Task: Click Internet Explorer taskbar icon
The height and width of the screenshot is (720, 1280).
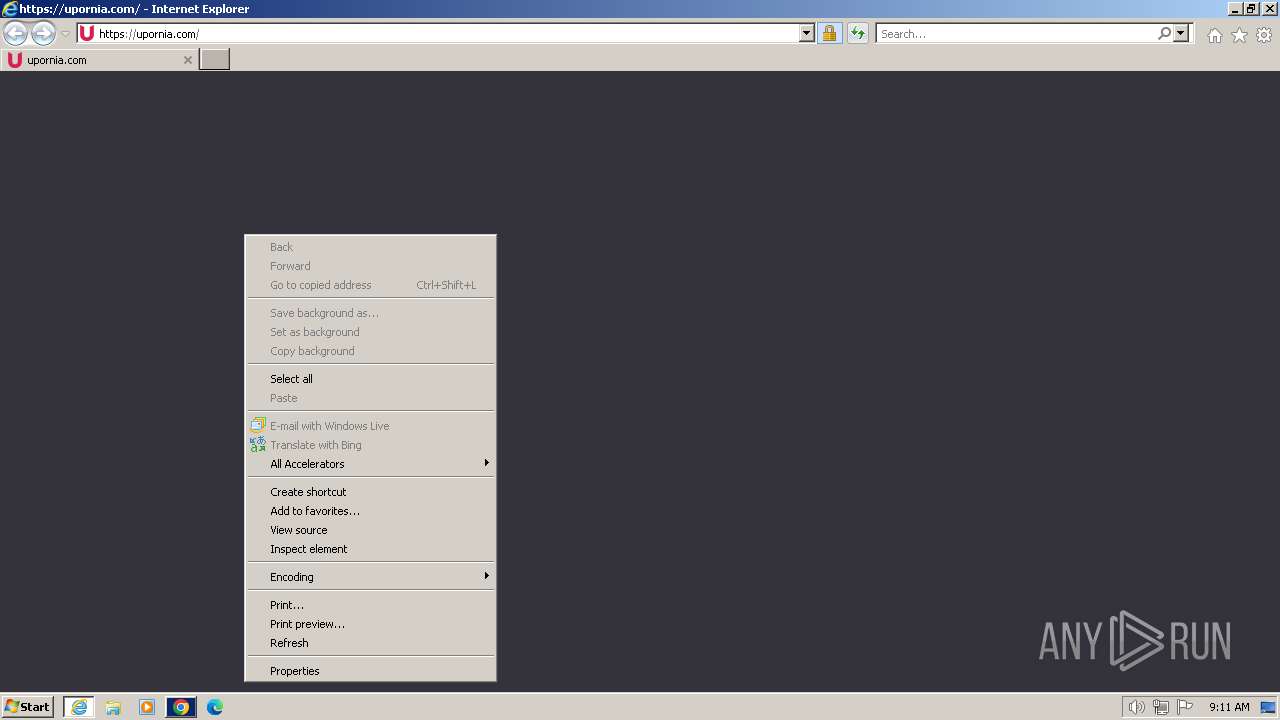Action: (x=79, y=707)
